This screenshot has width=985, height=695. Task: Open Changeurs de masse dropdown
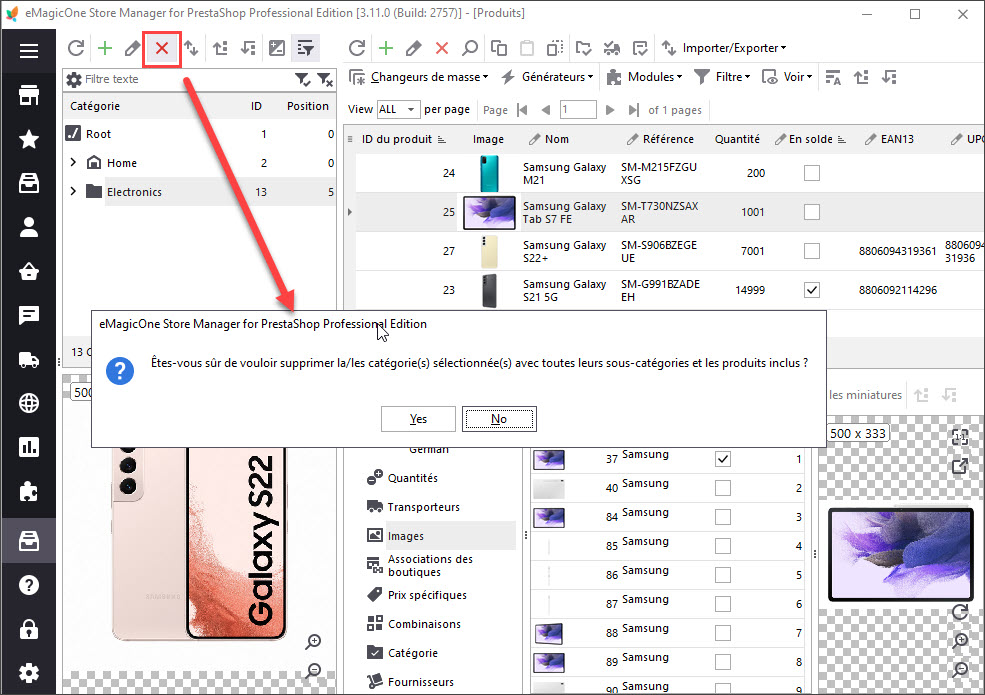point(418,77)
